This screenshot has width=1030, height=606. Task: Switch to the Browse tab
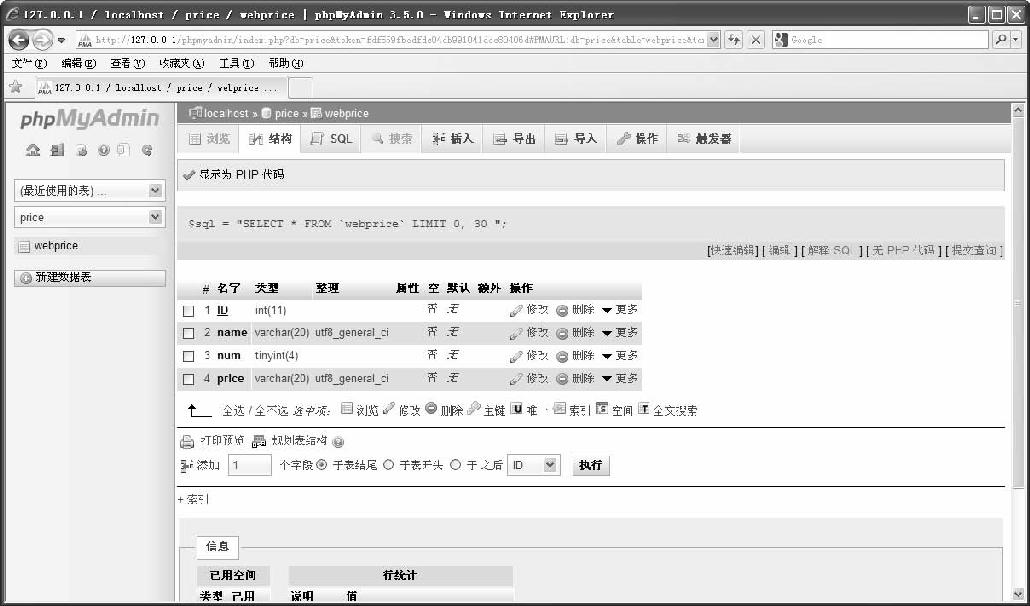[209, 139]
